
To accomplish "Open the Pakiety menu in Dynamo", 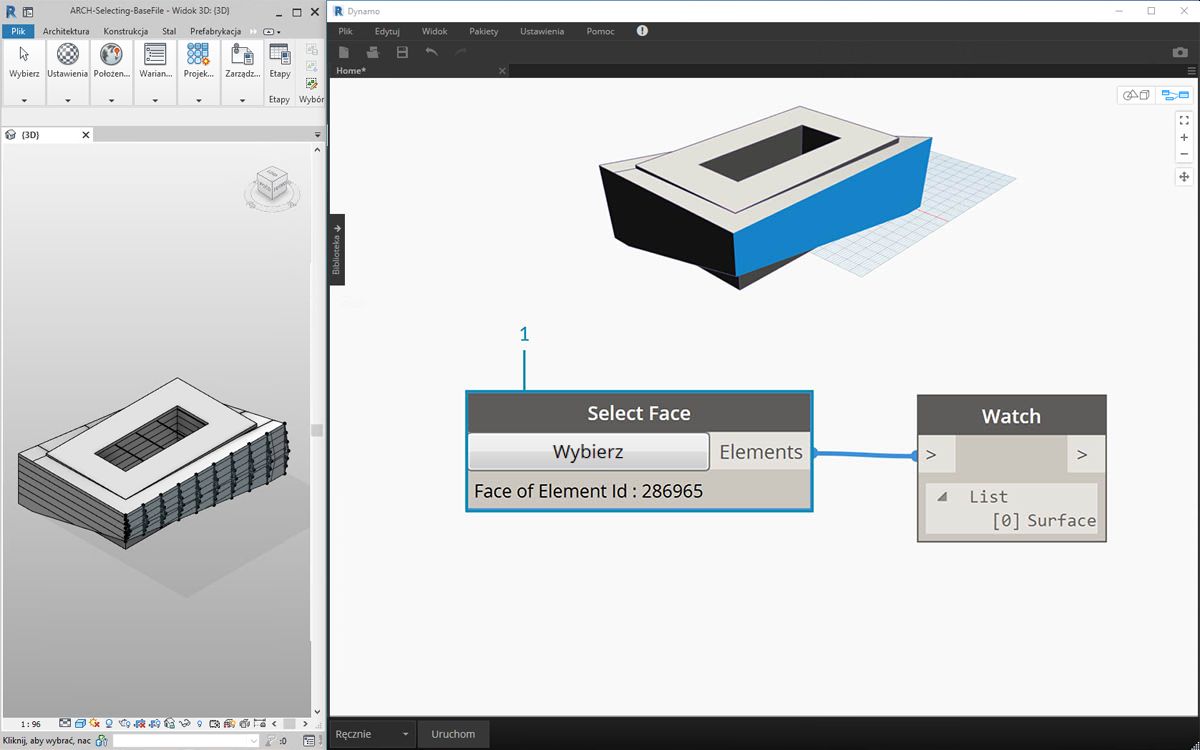I will coord(483,31).
